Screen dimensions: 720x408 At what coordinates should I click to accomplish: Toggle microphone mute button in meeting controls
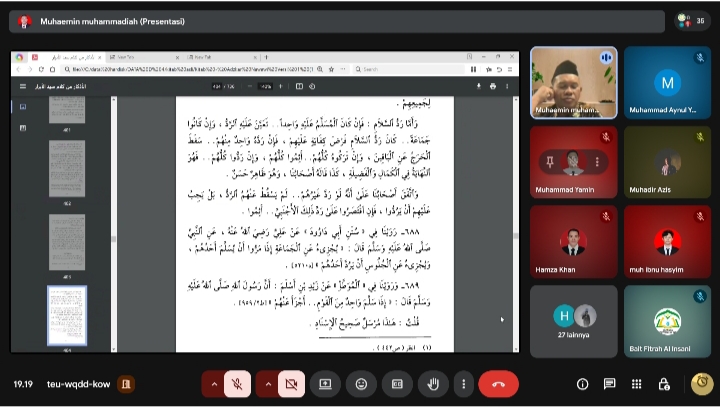pos(237,384)
